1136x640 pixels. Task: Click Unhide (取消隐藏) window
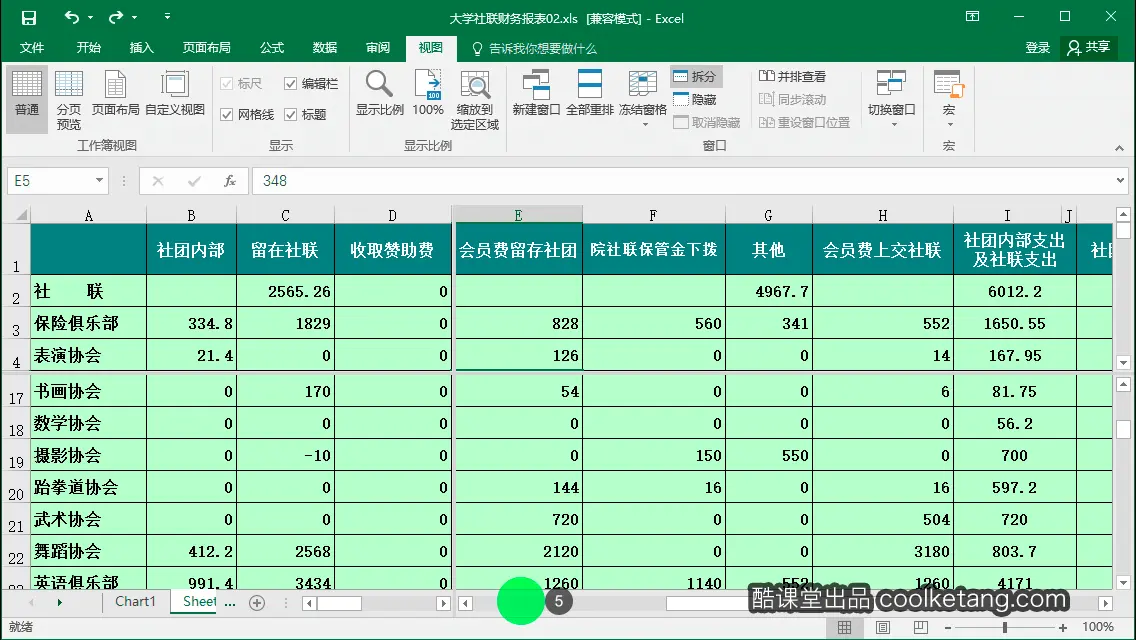click(x=707, y=122)
